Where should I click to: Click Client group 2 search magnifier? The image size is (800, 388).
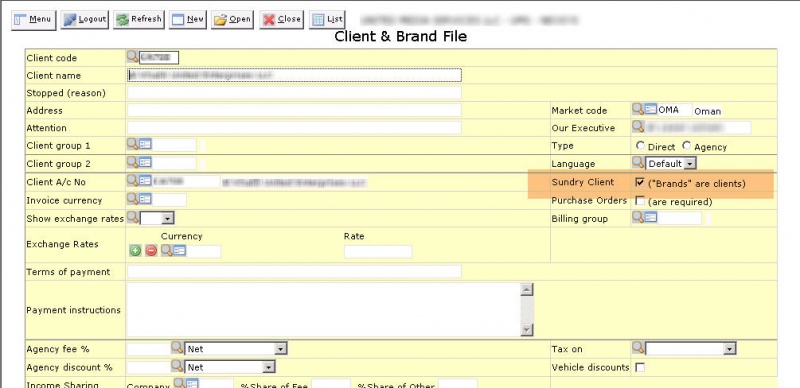pos(132,162)
